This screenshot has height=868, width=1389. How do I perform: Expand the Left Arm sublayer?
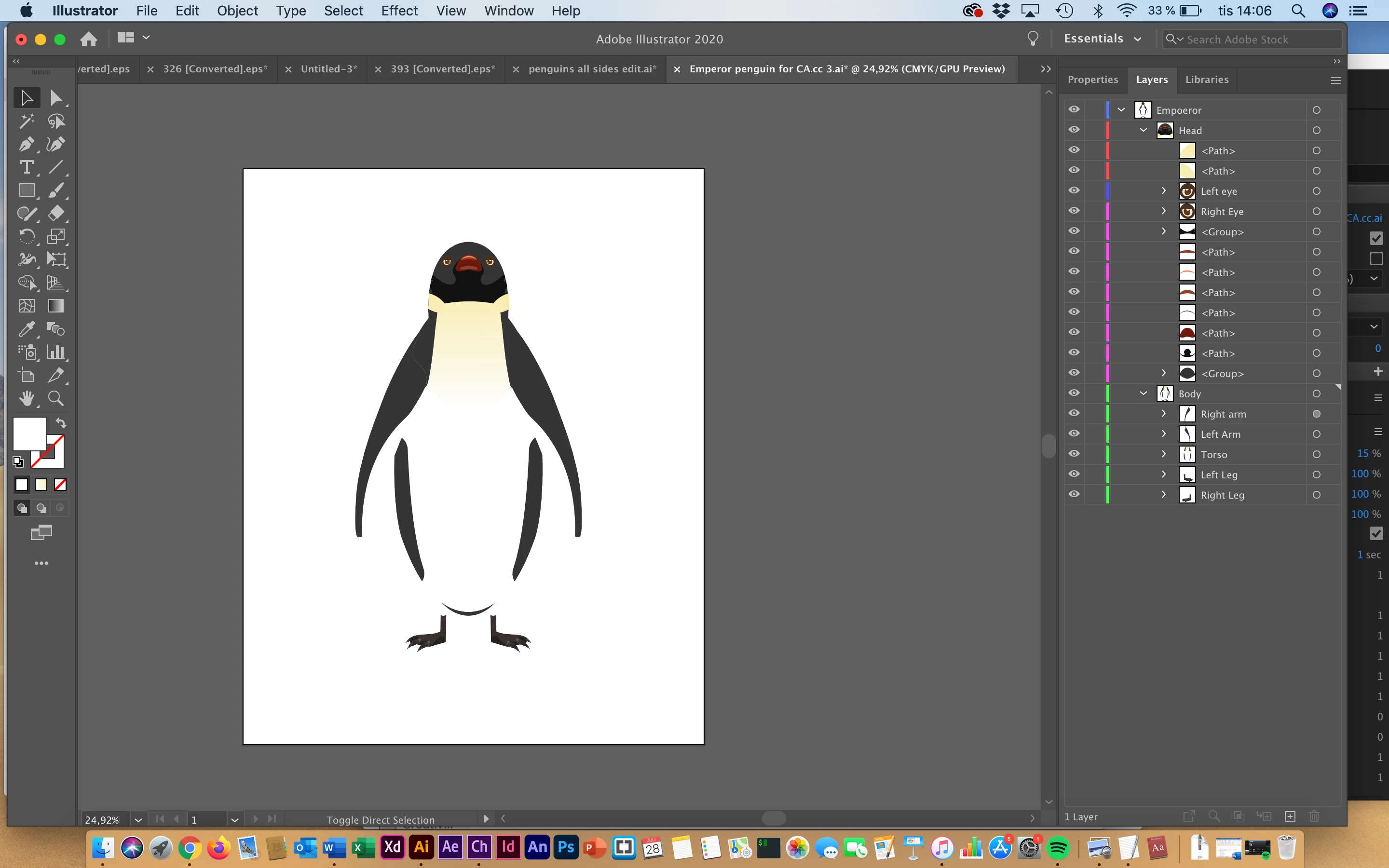(x=1163, y=434)
